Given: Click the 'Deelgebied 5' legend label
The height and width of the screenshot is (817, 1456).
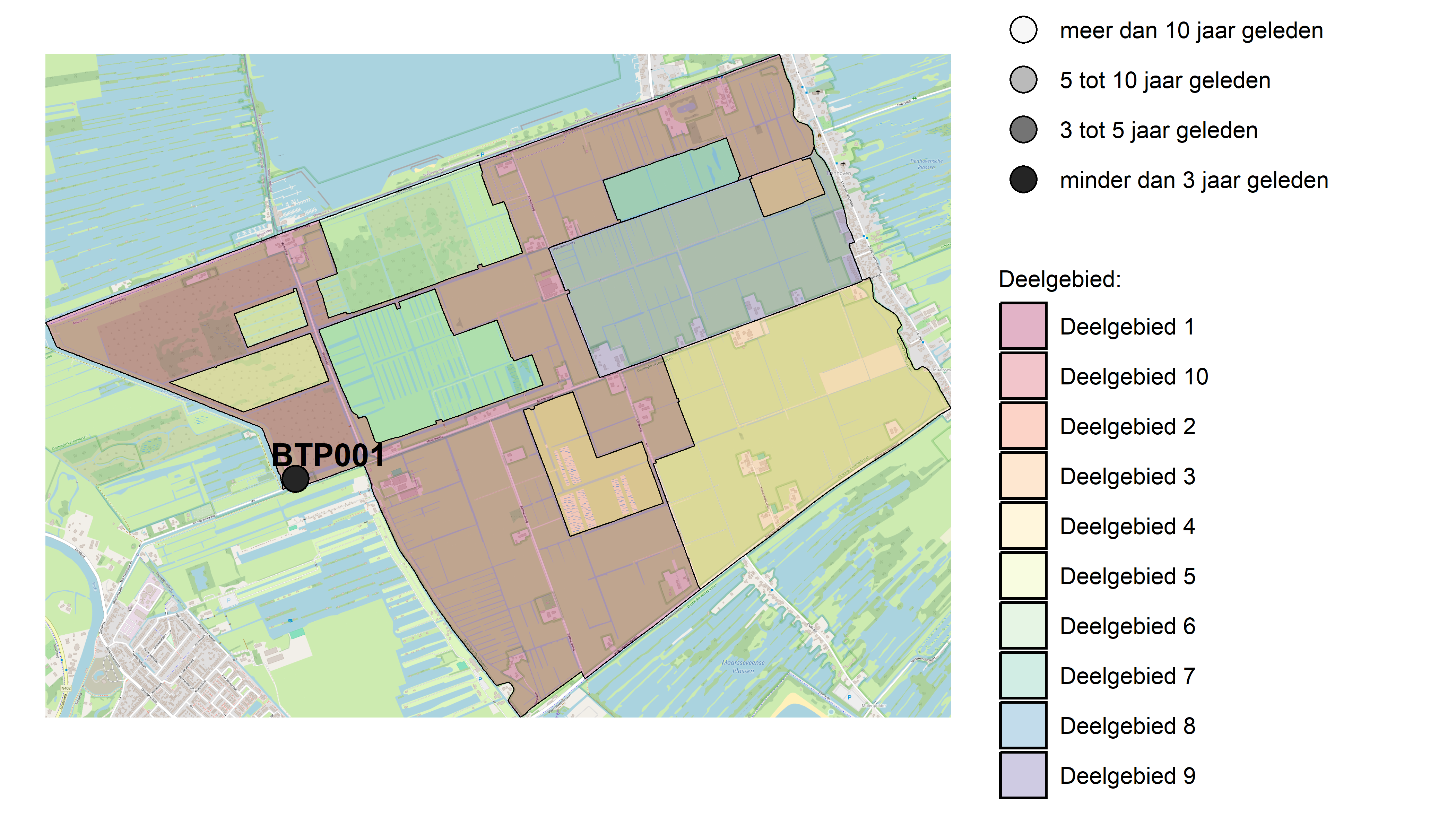Looking at the screenshot, I should [x=1128, y=576].
